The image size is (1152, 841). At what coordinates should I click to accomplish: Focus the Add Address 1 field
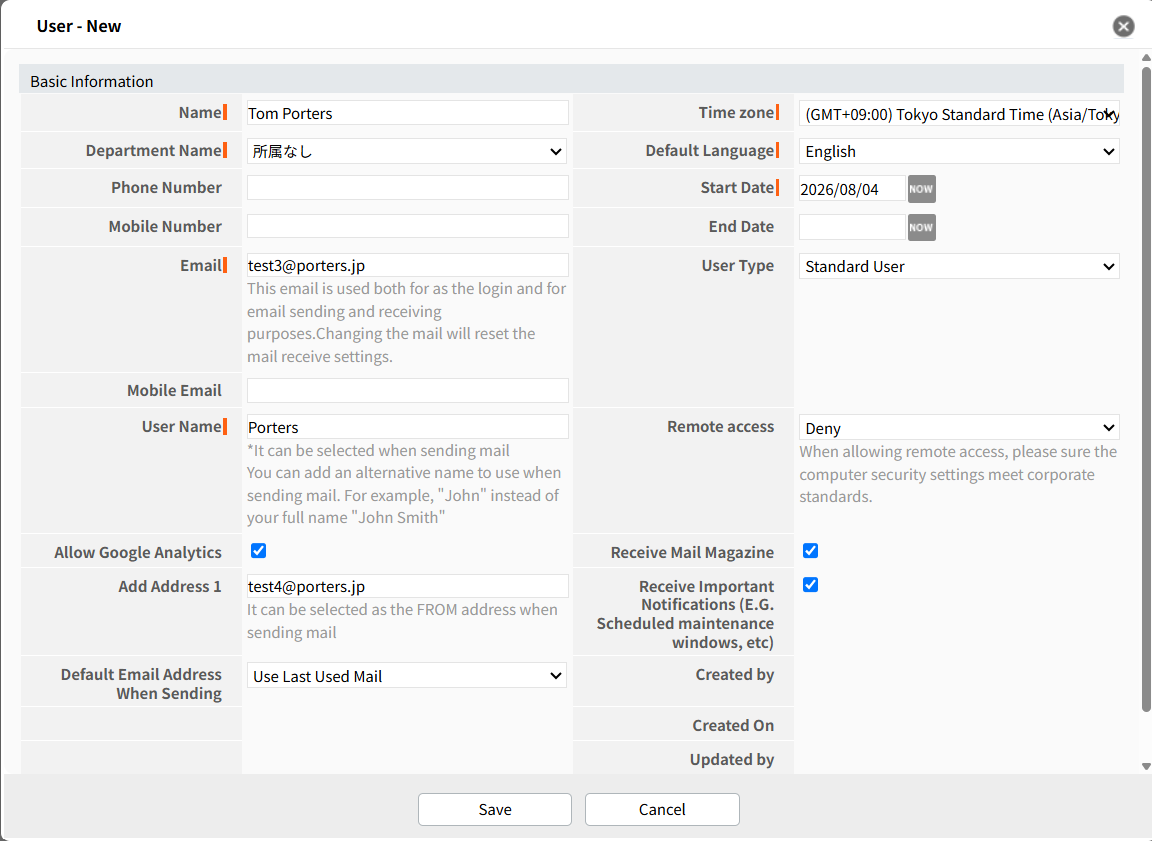pos(408,586)
